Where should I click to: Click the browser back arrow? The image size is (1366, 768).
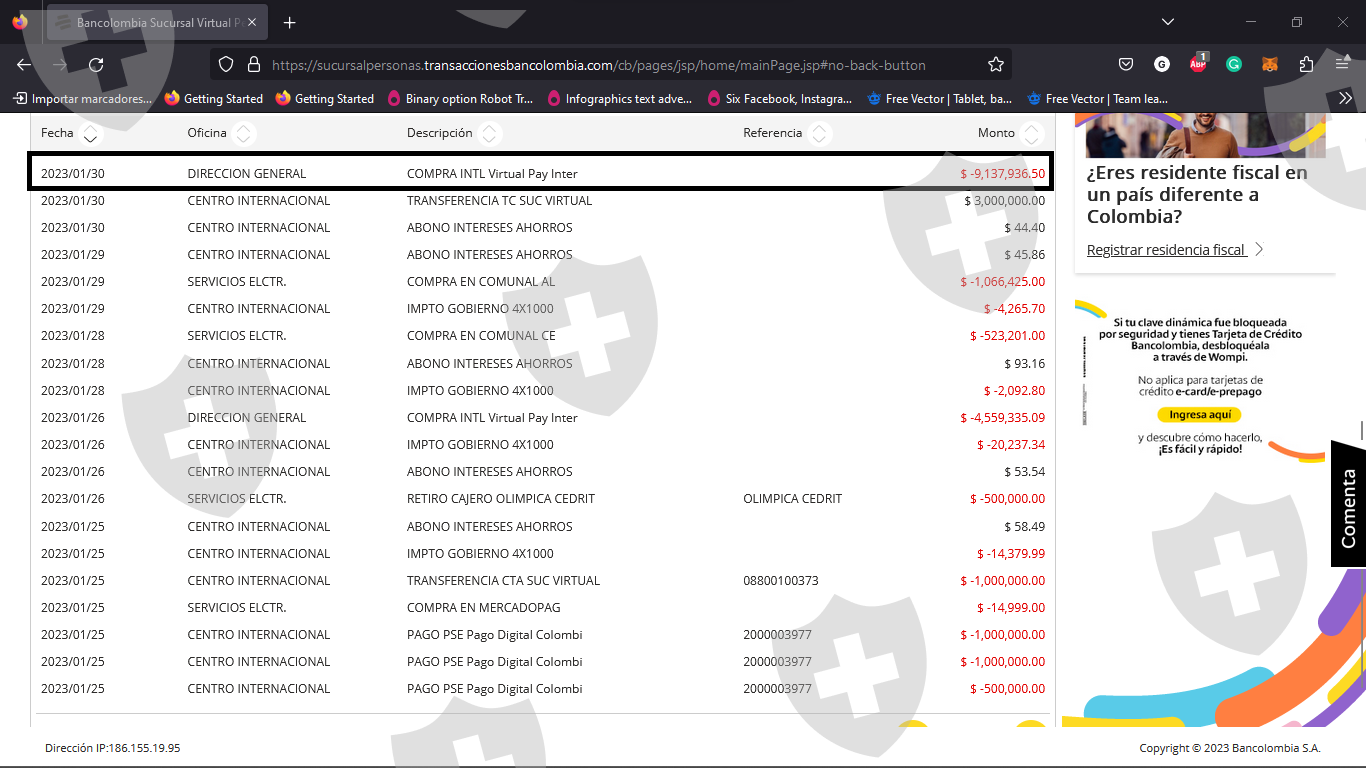(24, 65)
